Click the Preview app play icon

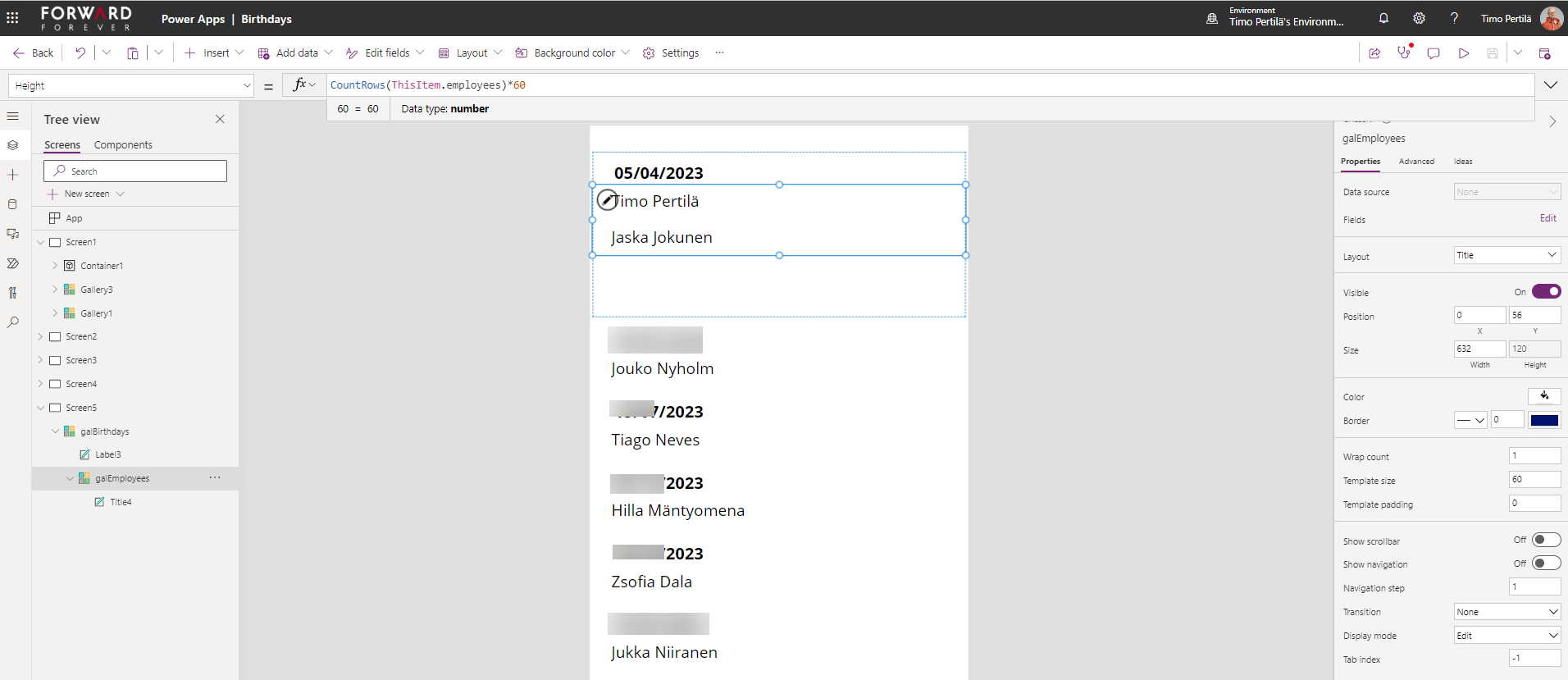pyautogui.click(x=1464, y=53)
